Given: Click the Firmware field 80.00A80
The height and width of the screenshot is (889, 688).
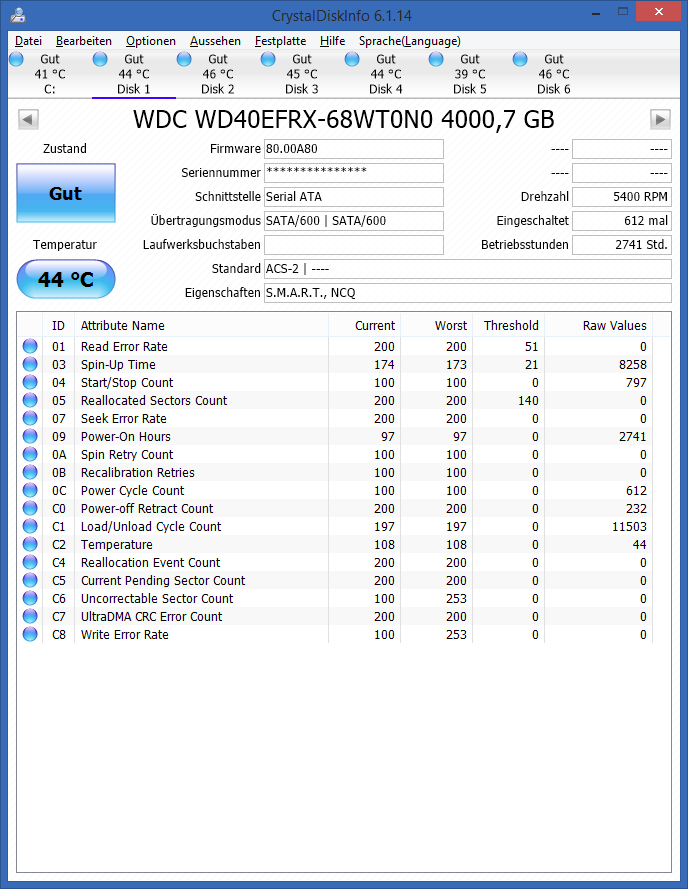Looking at the screenshot, I should pos(354,149).
